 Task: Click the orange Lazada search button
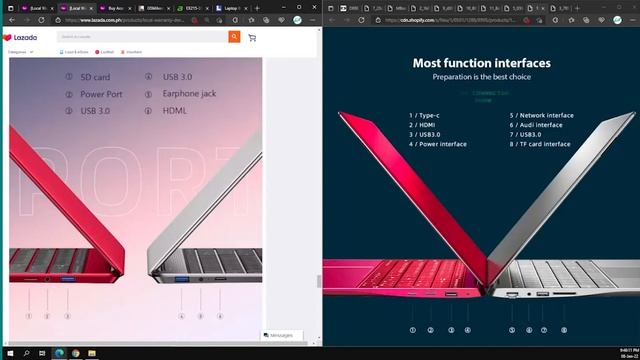[x=234, y=37]
